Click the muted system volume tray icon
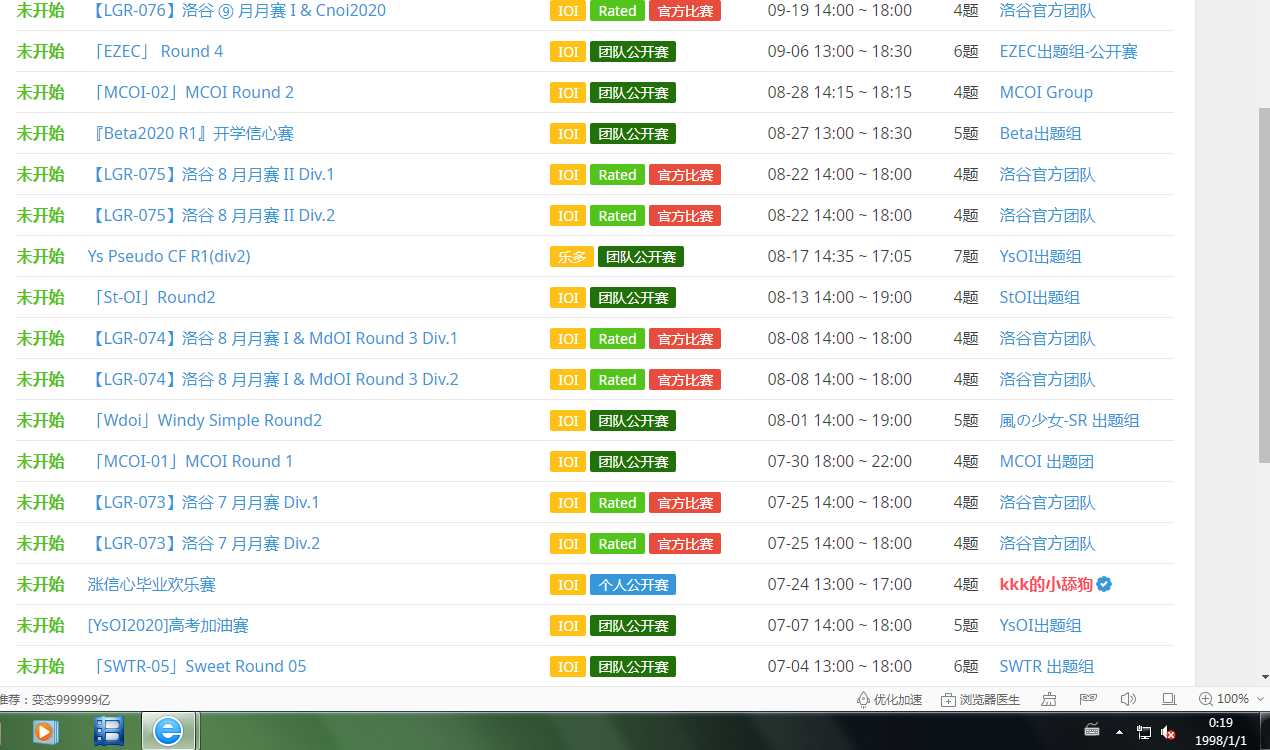Screen dimensions: 1270x750 (x=1167, y=732)
